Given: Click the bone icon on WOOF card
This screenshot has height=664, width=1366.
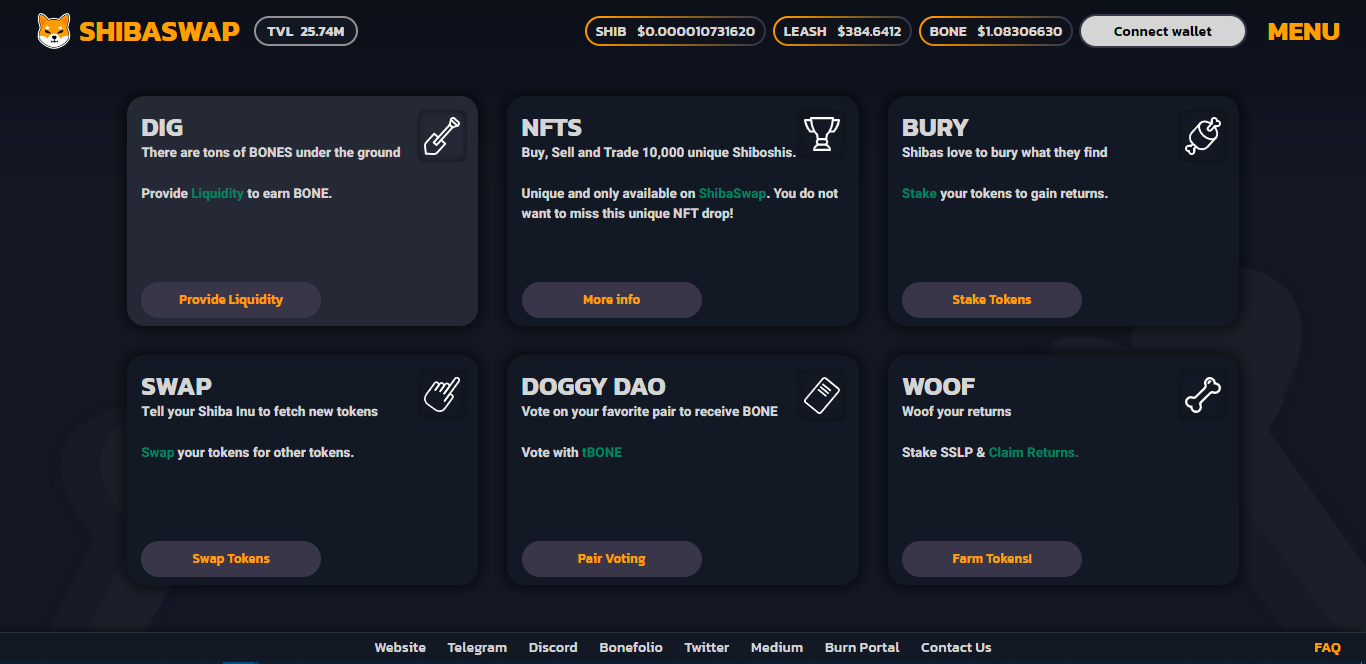Looking at the screenshot, I should pyautogui.click(x=1203, y=394).
